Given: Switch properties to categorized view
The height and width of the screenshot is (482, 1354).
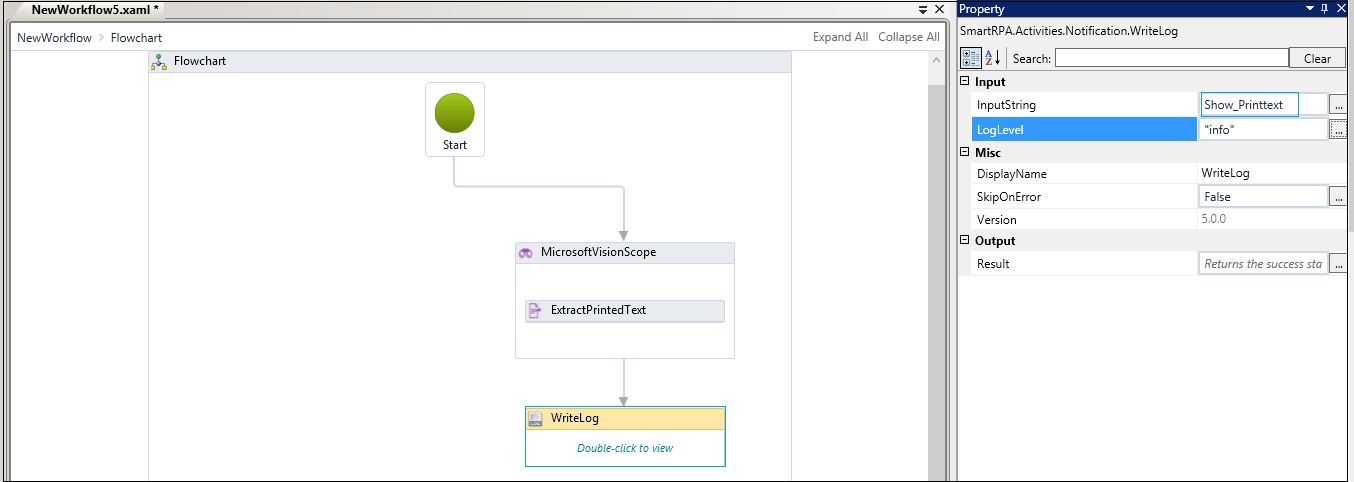Looking at the screenshot, I should [x=970, y=58].
